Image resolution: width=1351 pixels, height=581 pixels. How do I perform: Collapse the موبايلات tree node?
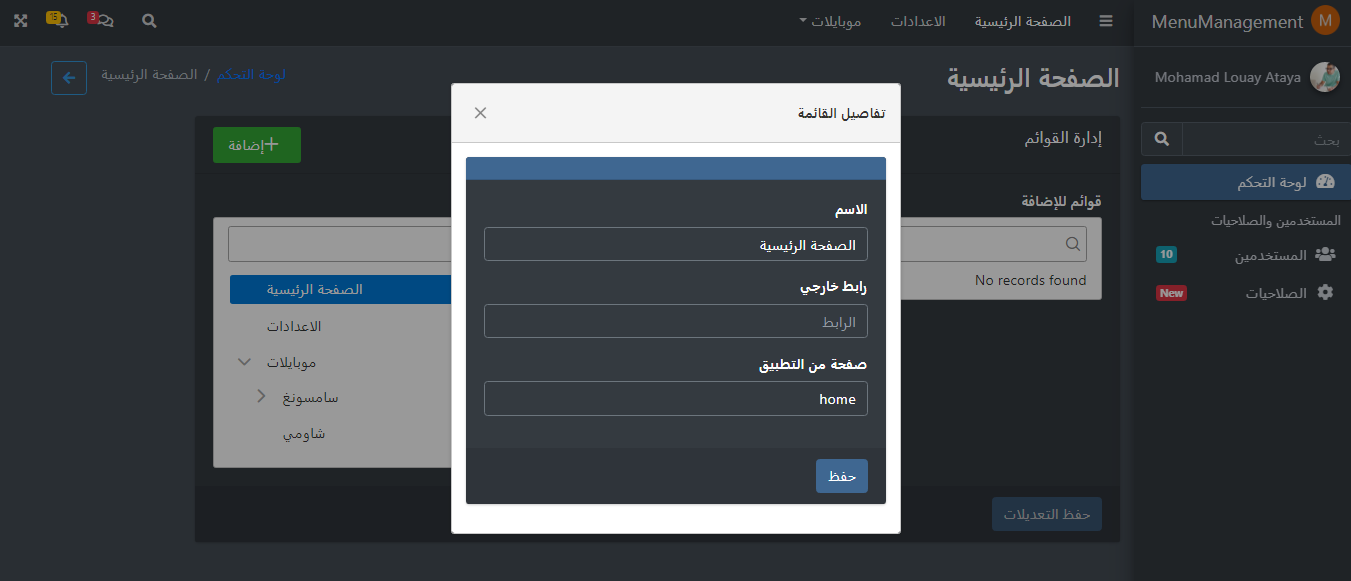[244, 362]
